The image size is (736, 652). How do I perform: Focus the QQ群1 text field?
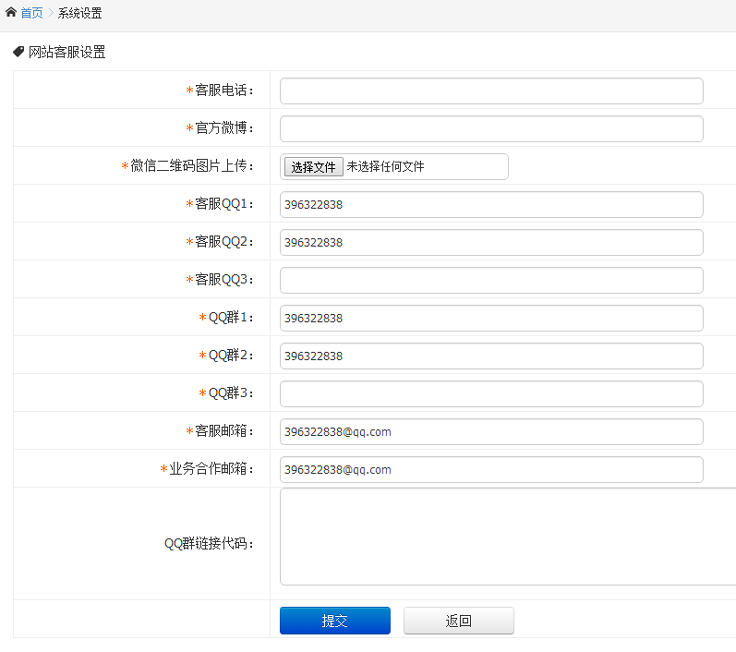click(491, 319)
